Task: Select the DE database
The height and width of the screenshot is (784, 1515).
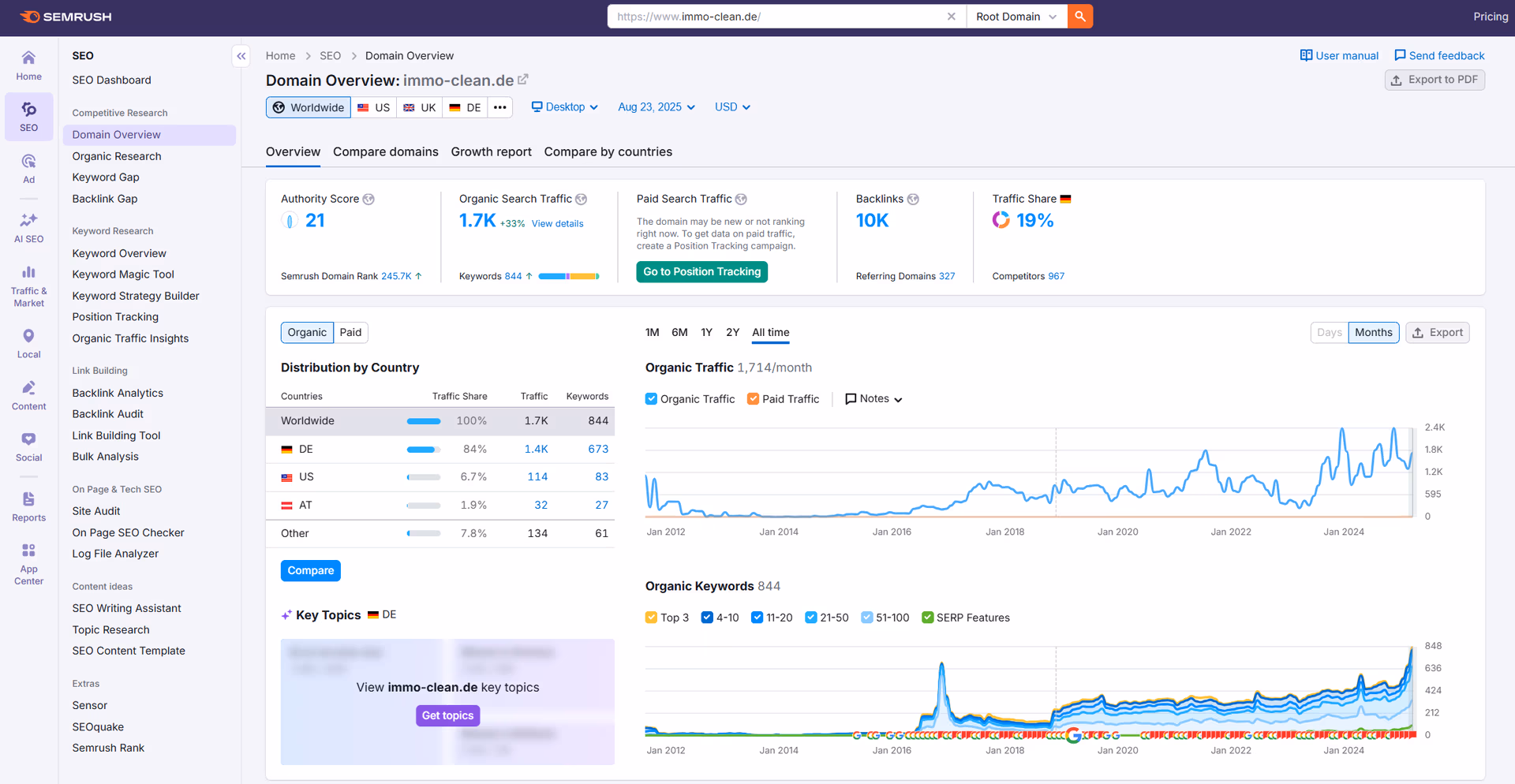Action: (x=465, y=107)
